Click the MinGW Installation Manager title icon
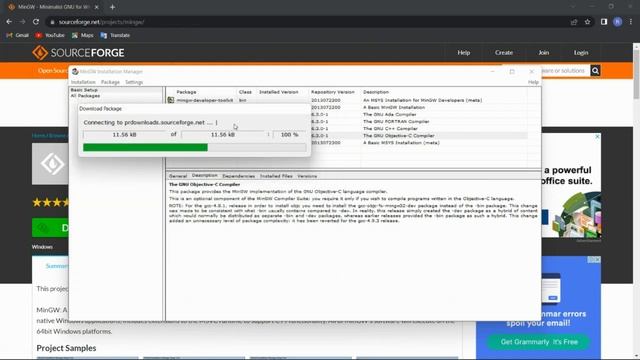This screenshot has width=640, height=360. coord(75,71)
